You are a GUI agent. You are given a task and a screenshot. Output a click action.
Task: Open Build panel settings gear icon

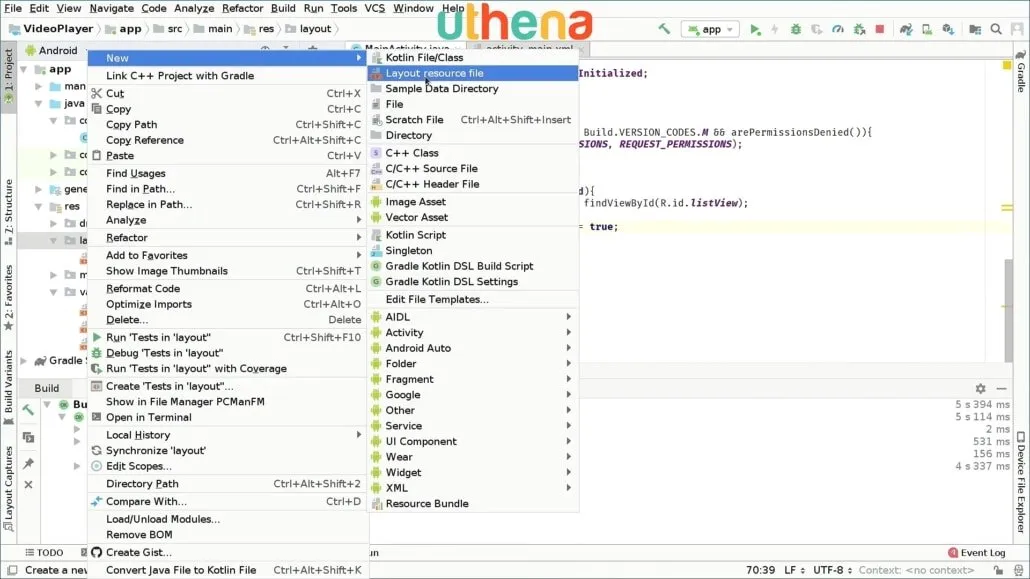pyautogui.click(x=980, y=388)
